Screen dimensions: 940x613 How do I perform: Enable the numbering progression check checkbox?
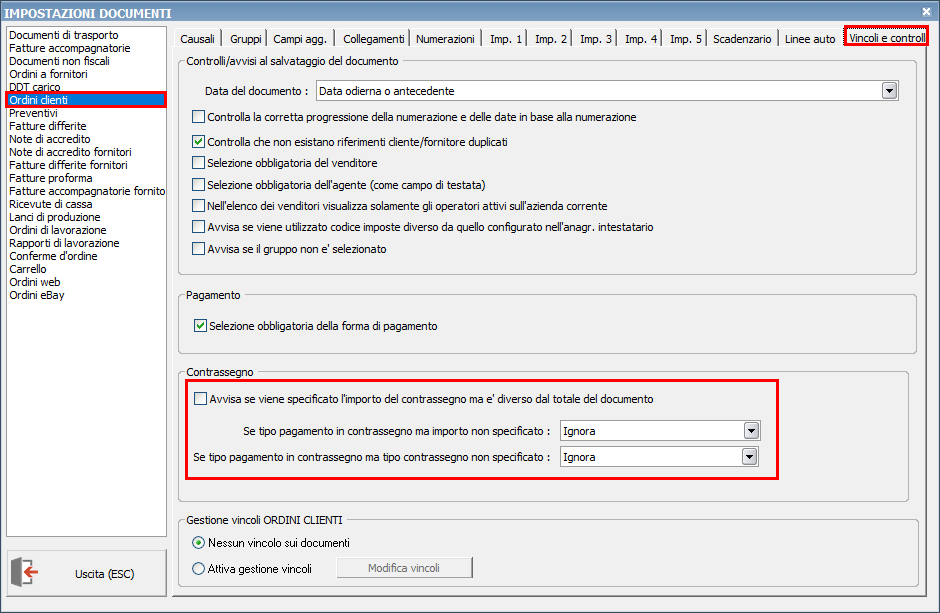click(198, 117)
